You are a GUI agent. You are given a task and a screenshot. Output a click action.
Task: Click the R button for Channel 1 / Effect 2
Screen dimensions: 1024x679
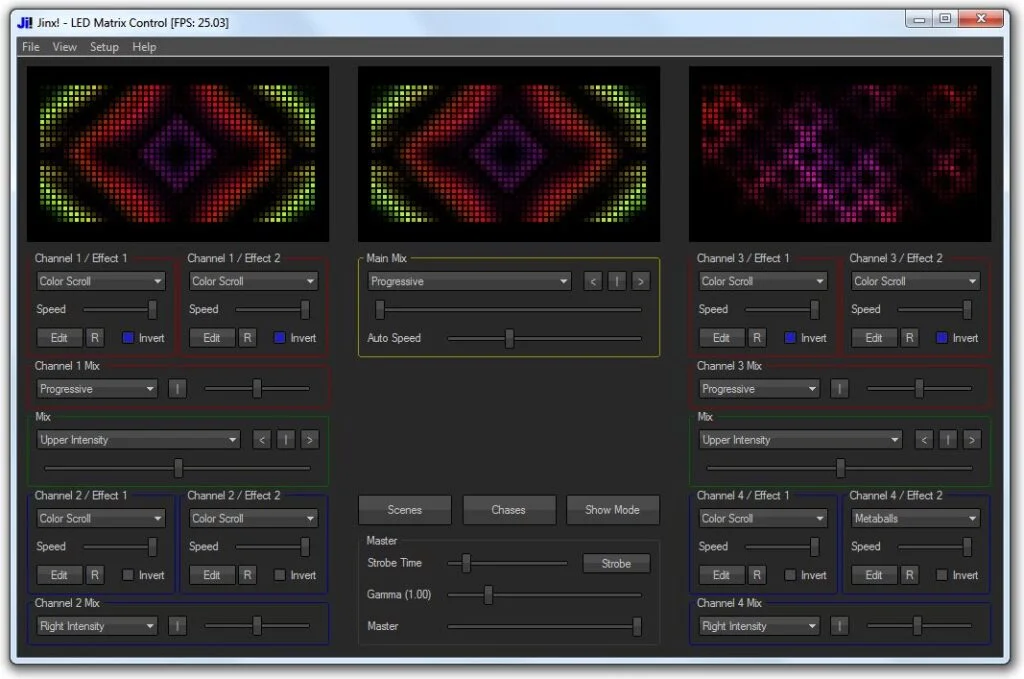(x=248, y=338)
